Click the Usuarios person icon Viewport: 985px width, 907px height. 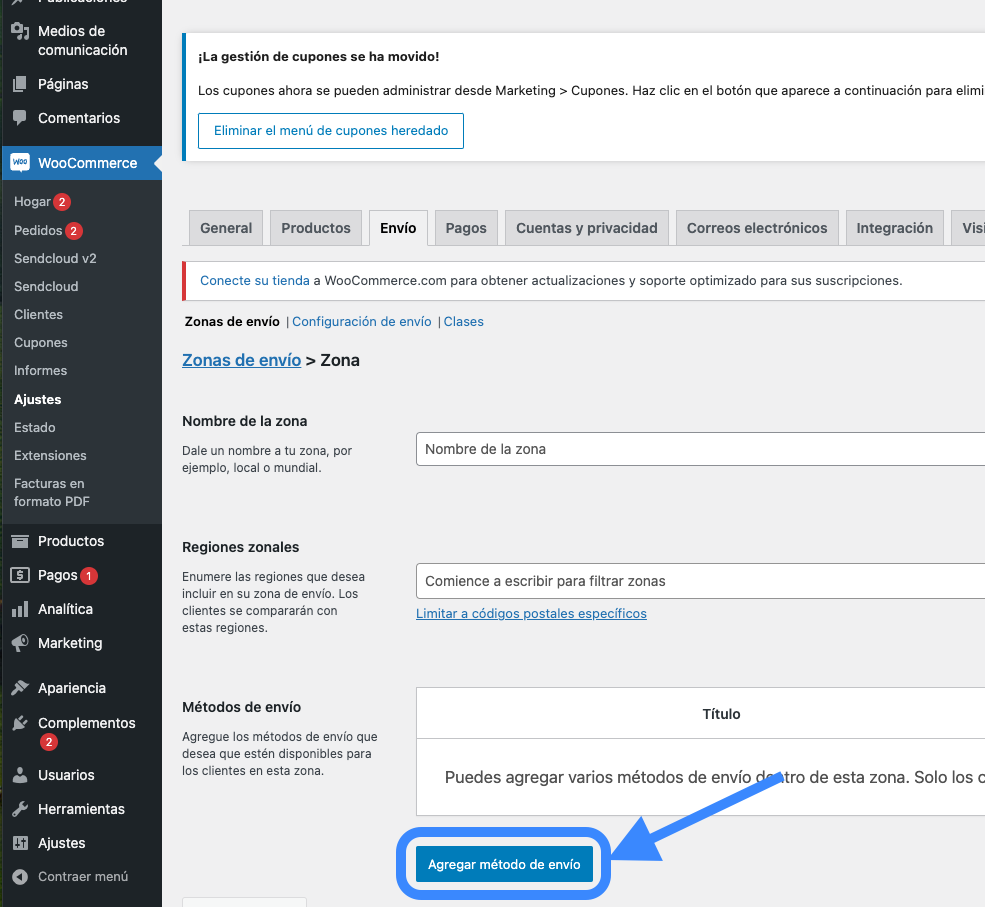click(x=20, y=774)
